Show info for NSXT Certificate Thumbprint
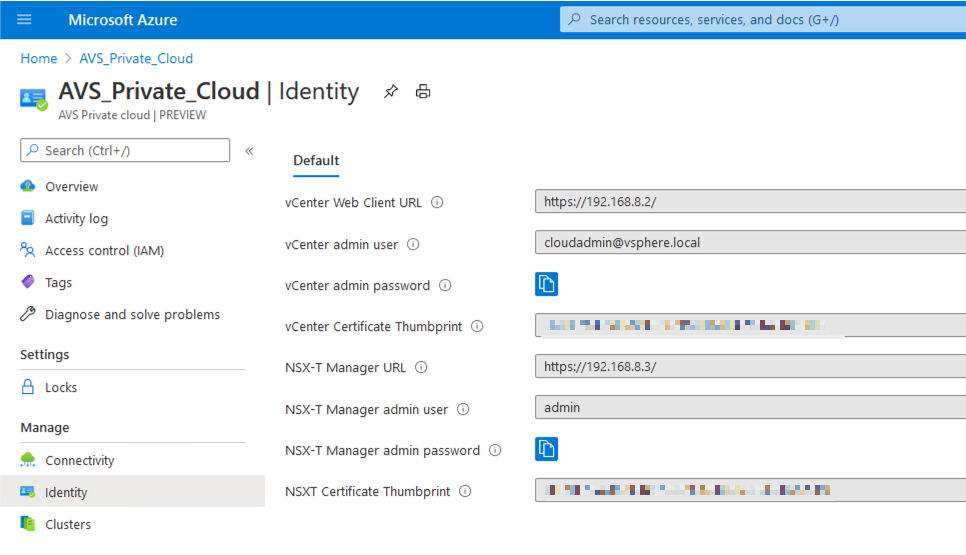The image size is (966, 555). [x=465, y=491]
